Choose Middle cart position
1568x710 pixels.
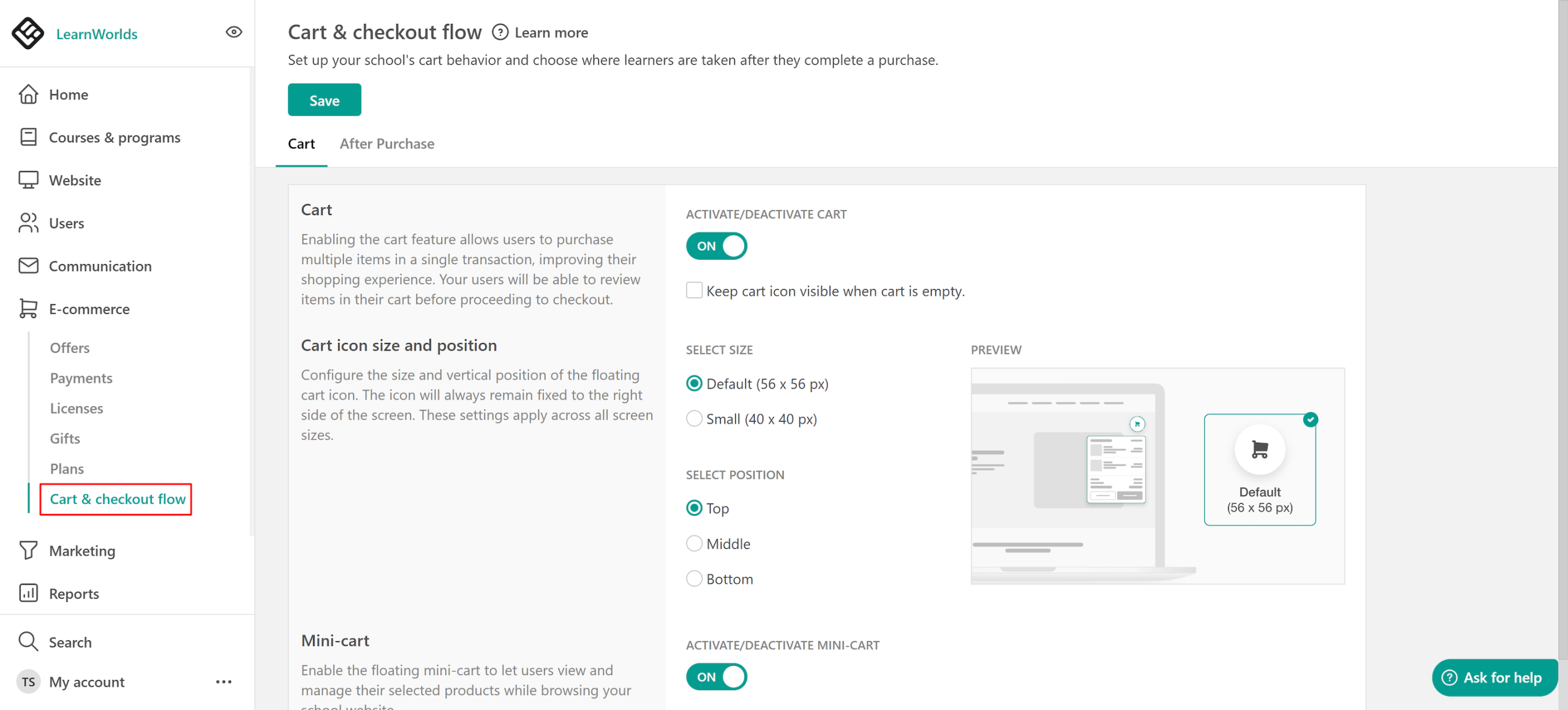tap(694, 543)
